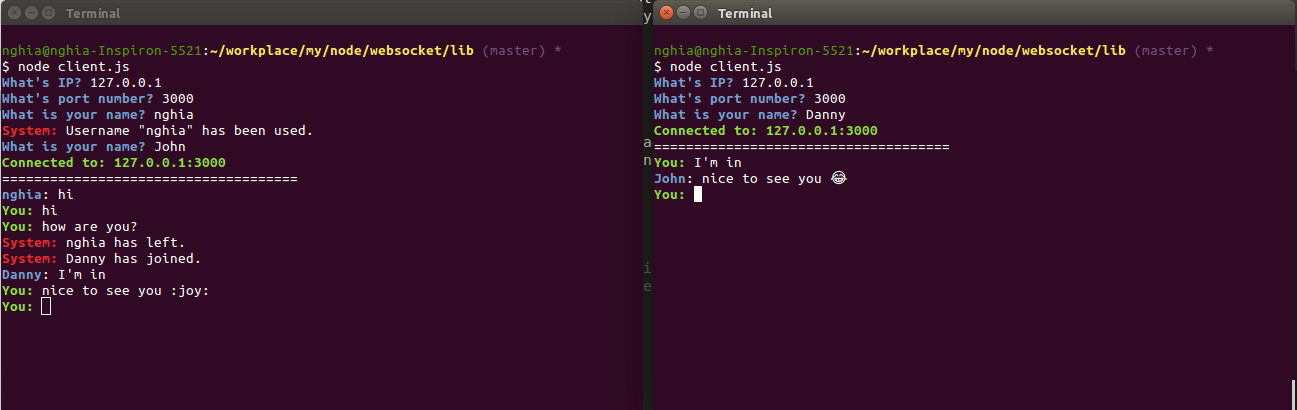Click the 'John: nice to see you' message
1297x410 pixels.
tap(750, 178)
